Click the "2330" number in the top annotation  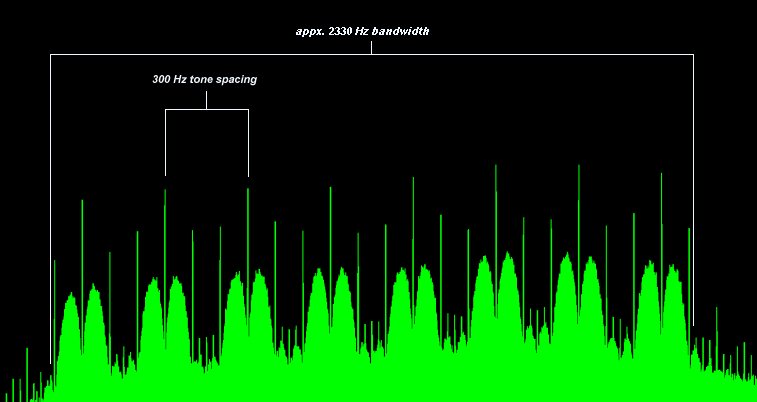[x=340, y=31]
